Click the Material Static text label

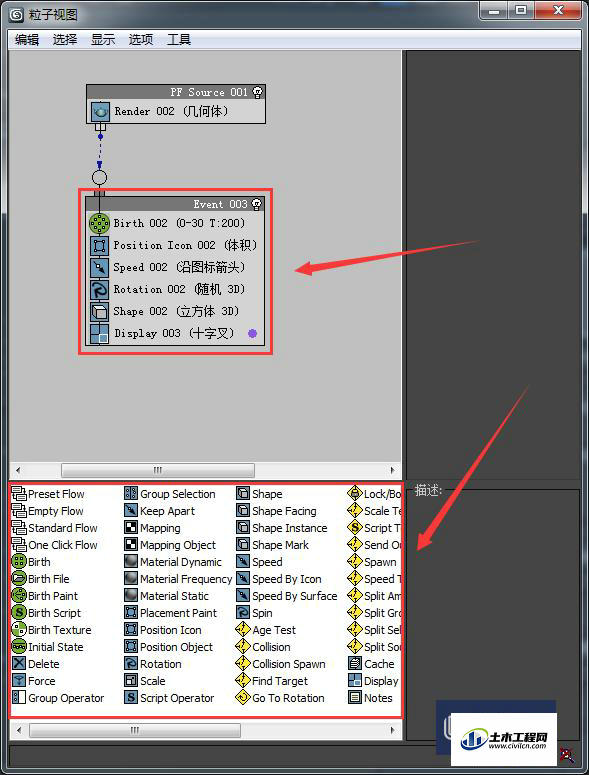[174, 596]
